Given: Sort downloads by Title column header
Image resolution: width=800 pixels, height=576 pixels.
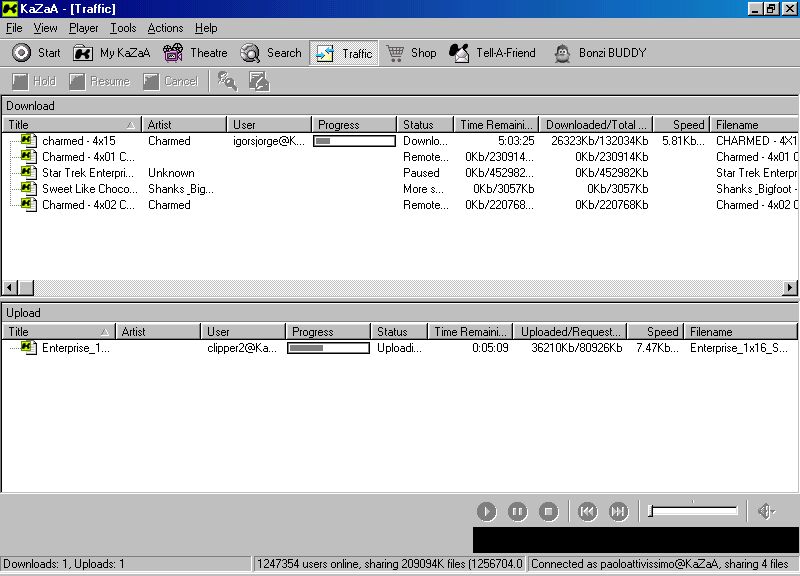Looking at the screenshot, I should [x=70, y=125].
